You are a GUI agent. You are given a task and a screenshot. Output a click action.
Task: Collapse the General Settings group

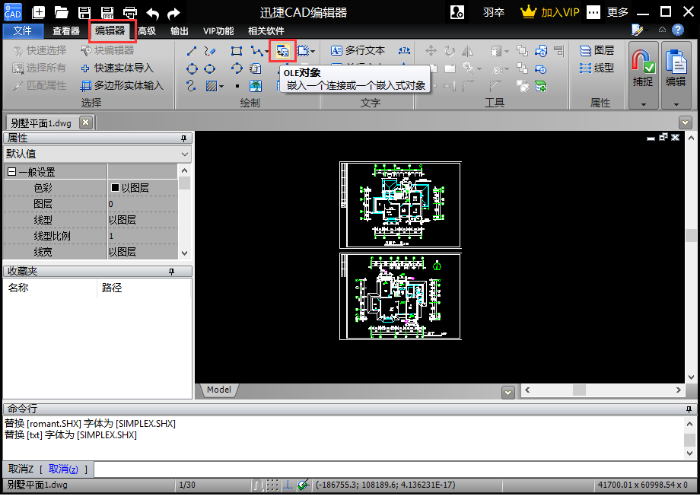[x=12, y=172]
